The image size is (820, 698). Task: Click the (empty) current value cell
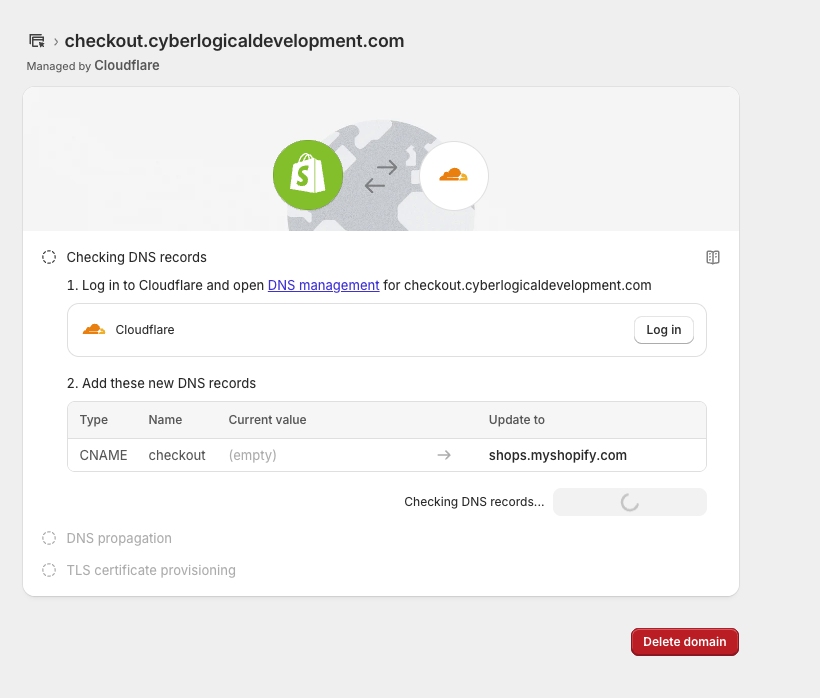point(253,455)
